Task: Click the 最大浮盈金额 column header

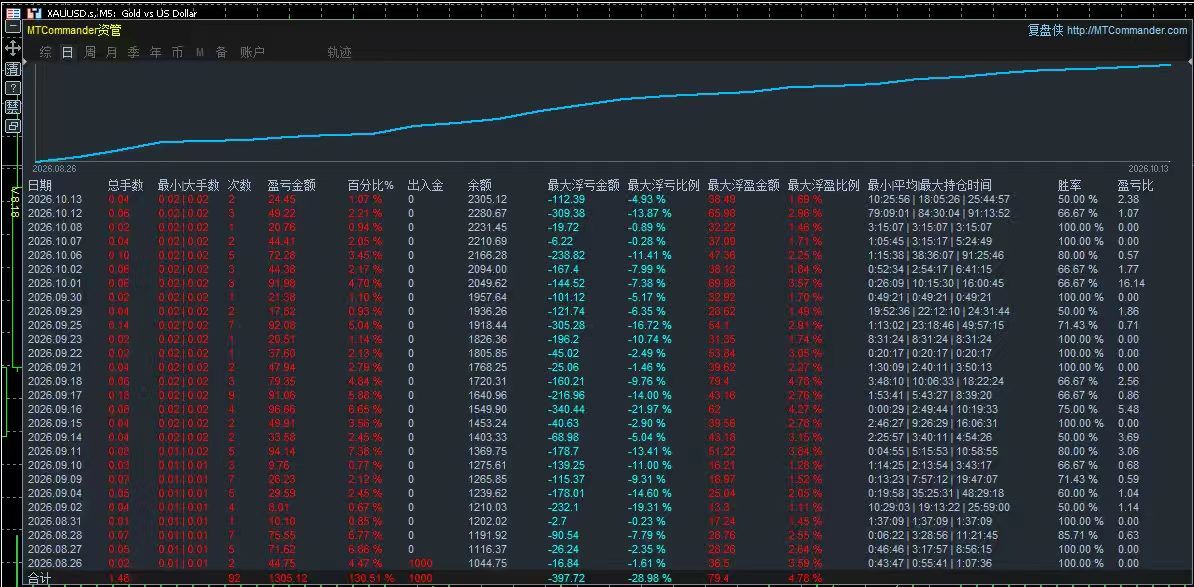Action: (743, 185)
